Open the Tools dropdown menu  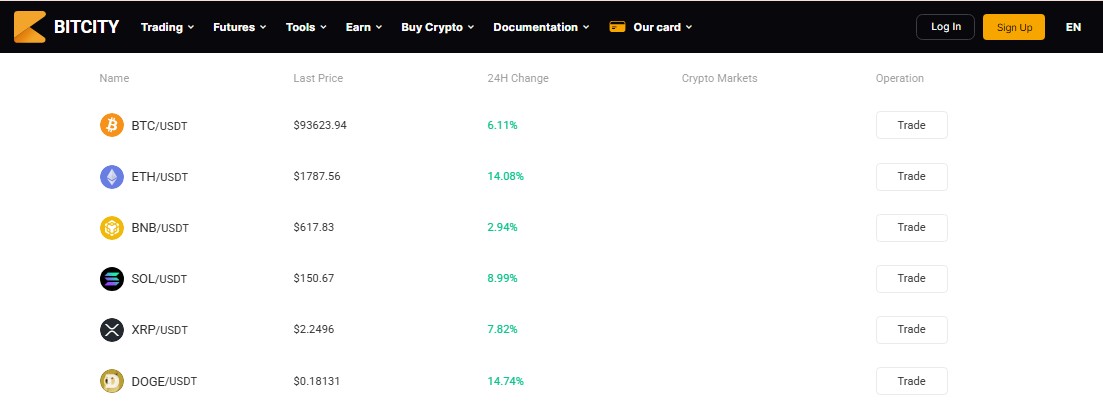[x=306, y=27]
